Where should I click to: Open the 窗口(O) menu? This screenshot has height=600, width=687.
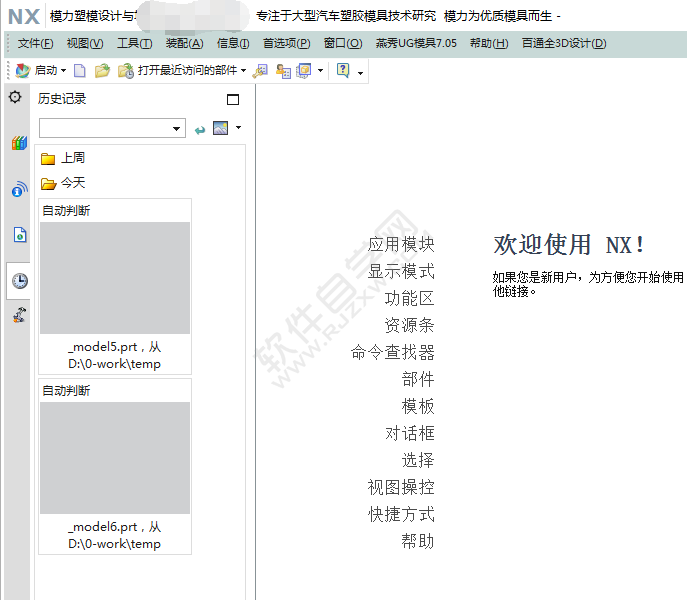pos(343,43)
